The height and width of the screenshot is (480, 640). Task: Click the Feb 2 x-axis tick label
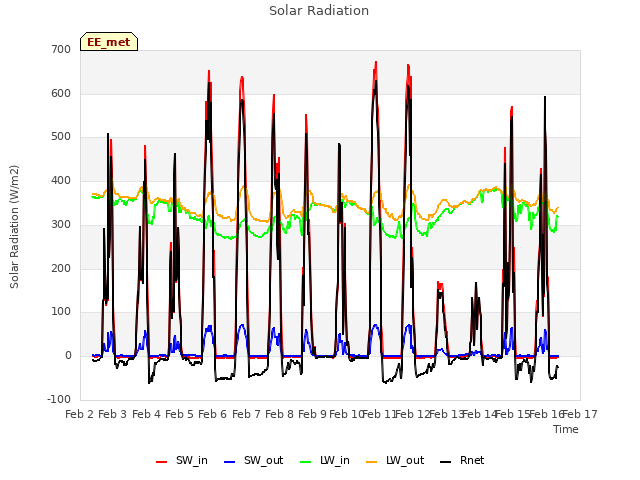click(80, 414)
